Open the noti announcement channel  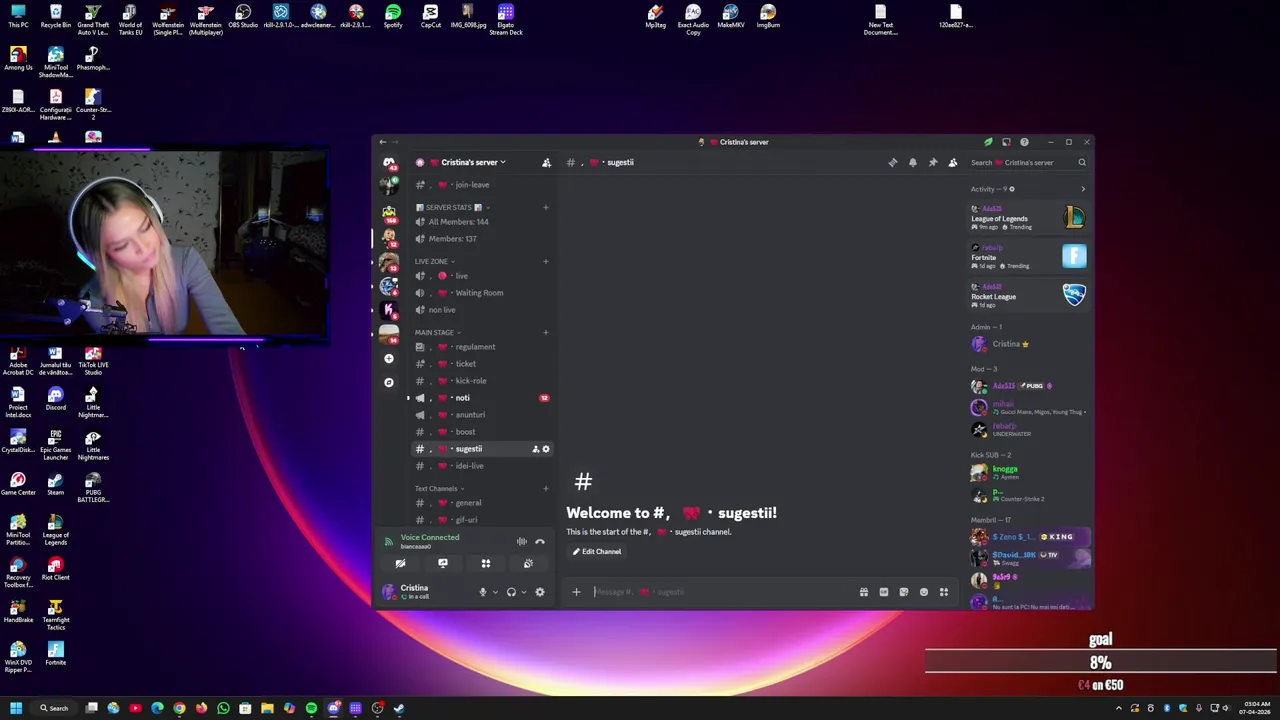(x=482, y=398)
